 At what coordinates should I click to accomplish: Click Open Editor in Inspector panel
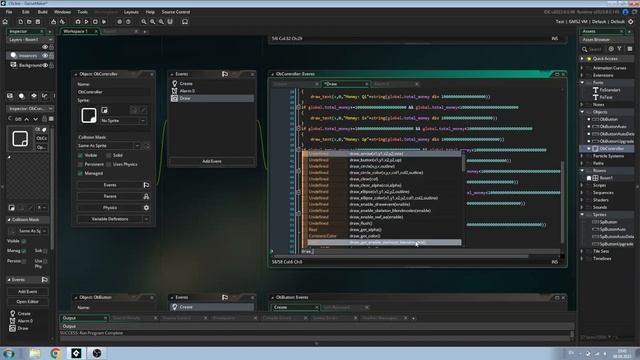coord(27,302)
